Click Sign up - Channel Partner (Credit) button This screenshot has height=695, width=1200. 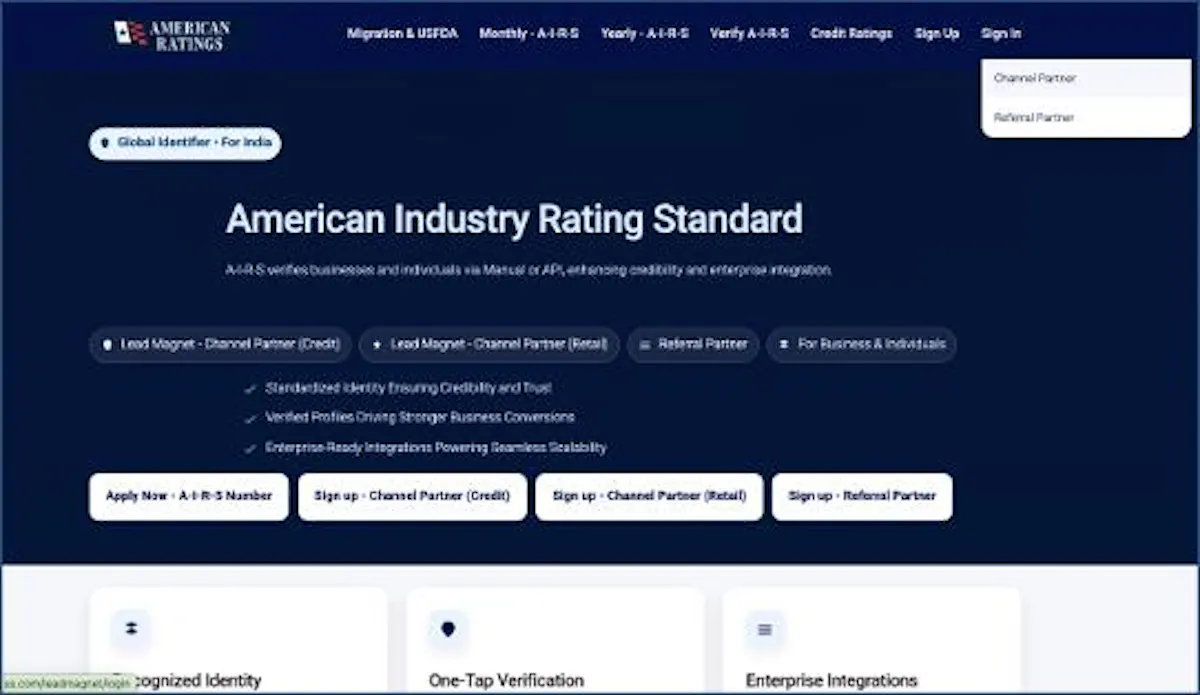(x=412, y=497)
